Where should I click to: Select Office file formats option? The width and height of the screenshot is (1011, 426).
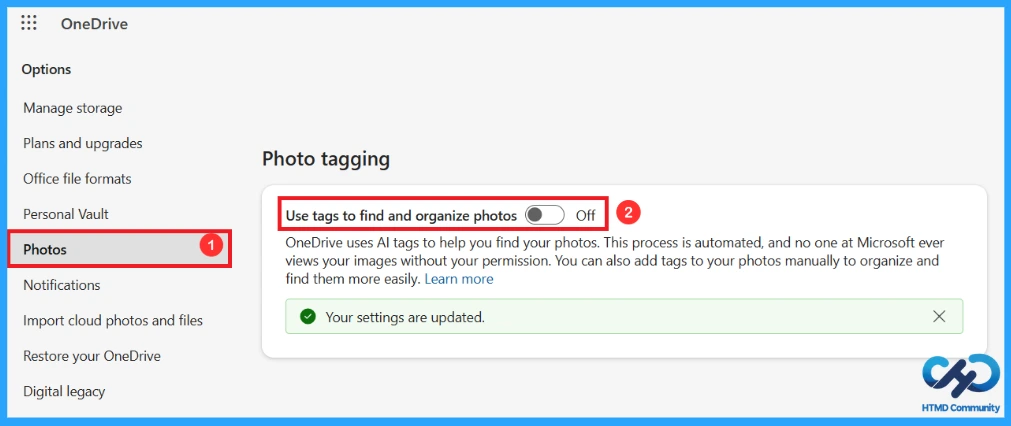[77, 179]
